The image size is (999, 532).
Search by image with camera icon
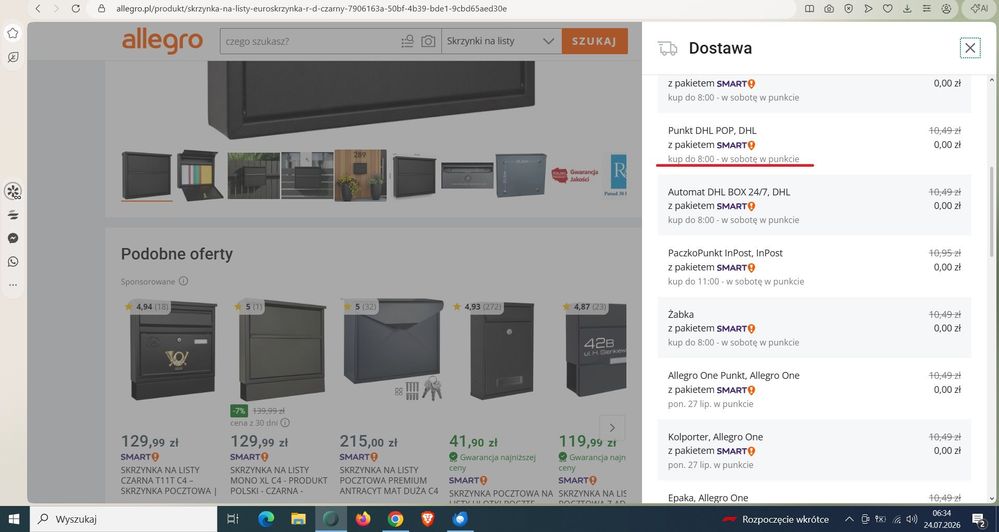point(428,41)
